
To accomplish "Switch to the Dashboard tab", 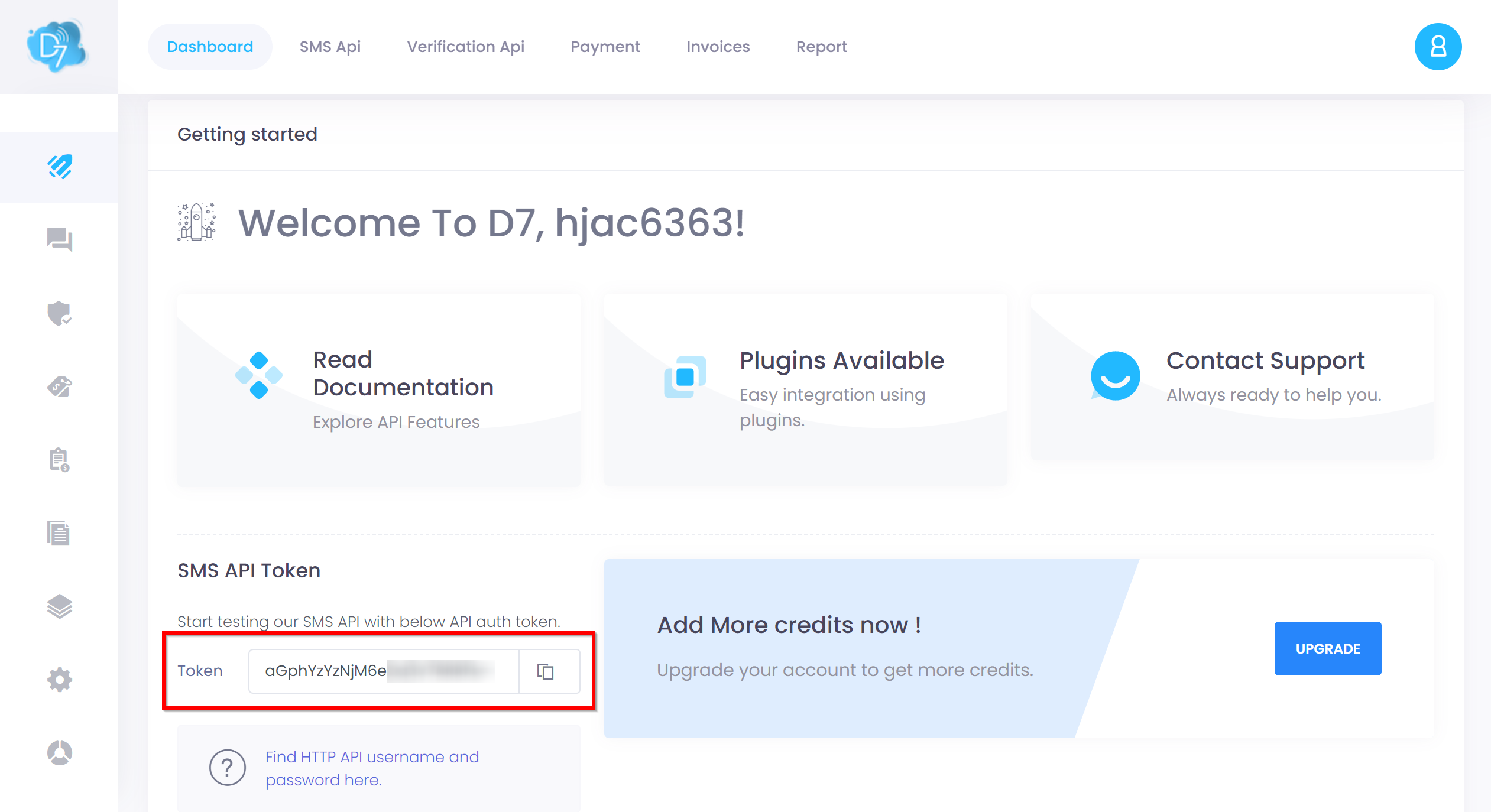I will pos(210,47).
